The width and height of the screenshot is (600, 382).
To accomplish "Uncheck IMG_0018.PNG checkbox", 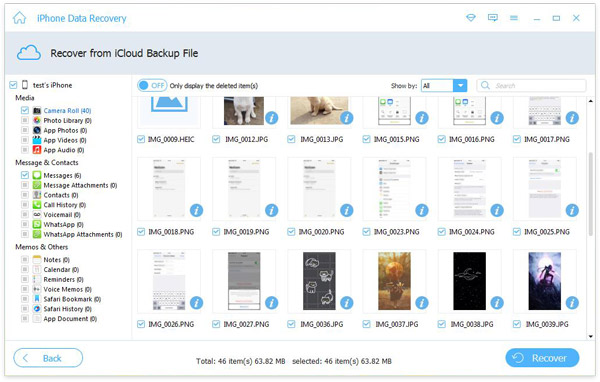I will point(141,232).
